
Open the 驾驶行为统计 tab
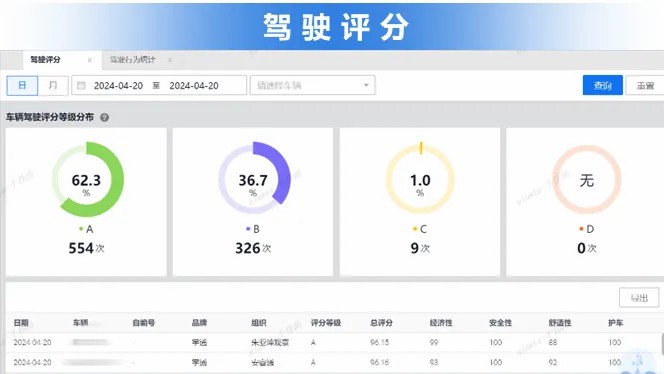[x=133, y=60]
